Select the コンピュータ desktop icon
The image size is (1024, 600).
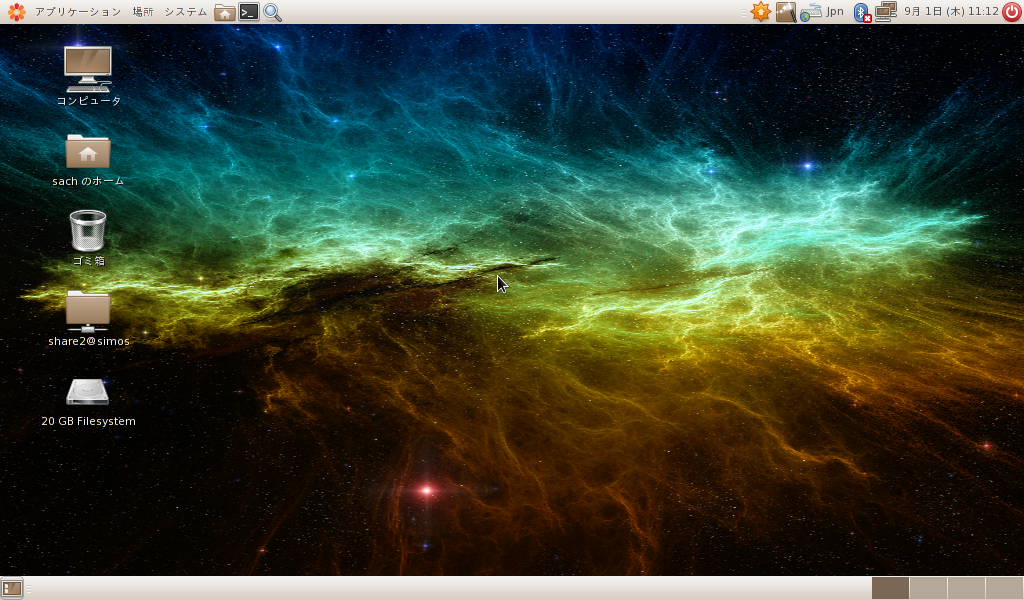[88, 68]
